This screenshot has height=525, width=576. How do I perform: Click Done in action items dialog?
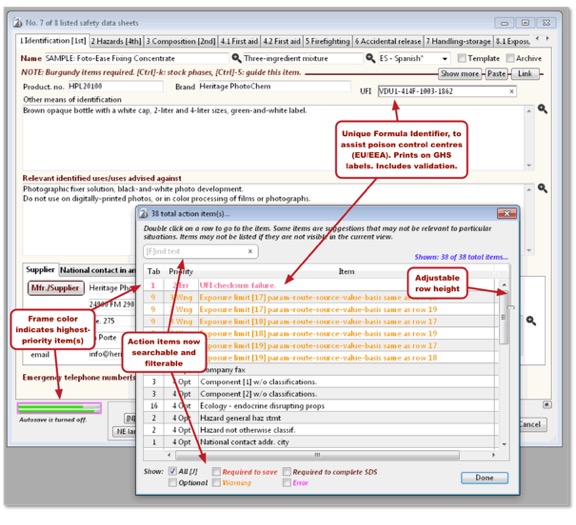pos(485,478)
